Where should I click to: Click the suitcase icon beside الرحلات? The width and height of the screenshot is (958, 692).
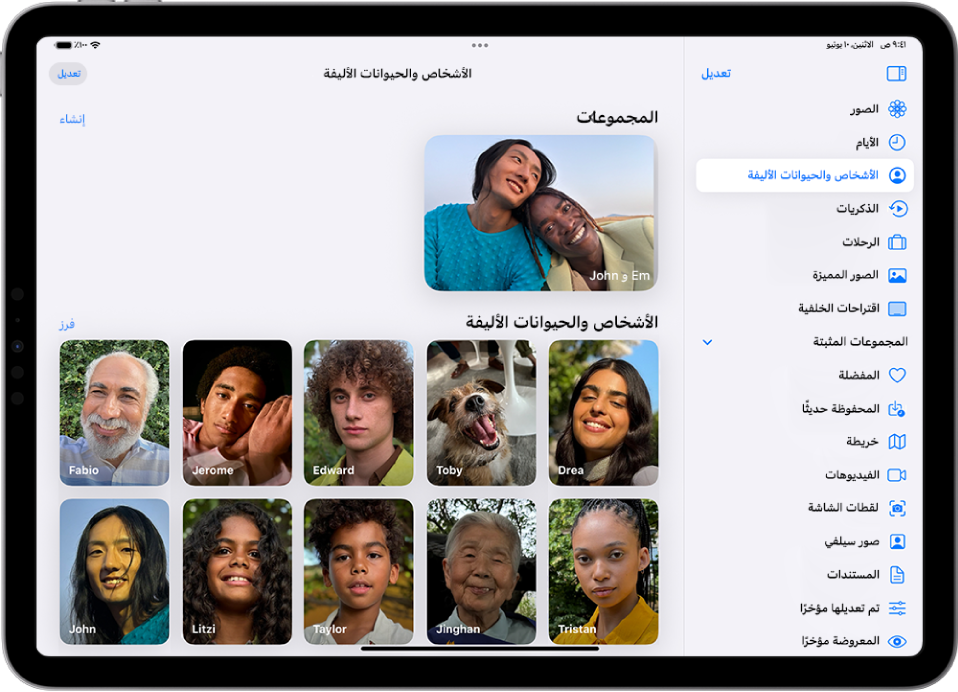[x=897, y=242]
